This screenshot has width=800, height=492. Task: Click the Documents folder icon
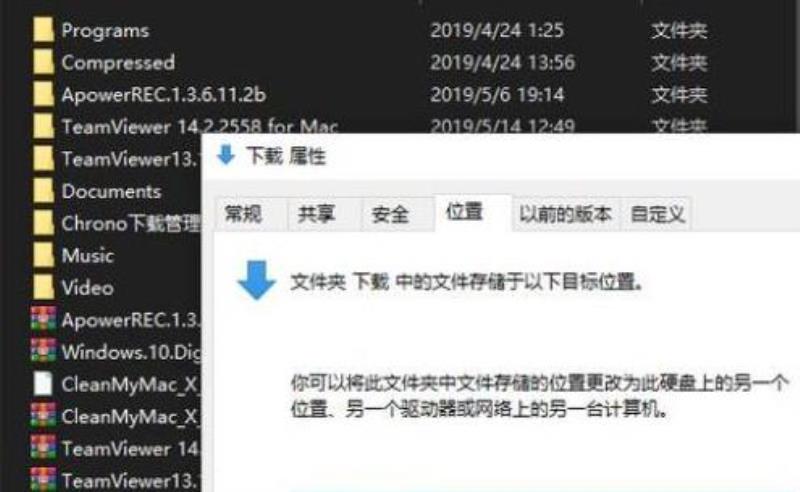[43, 191]
